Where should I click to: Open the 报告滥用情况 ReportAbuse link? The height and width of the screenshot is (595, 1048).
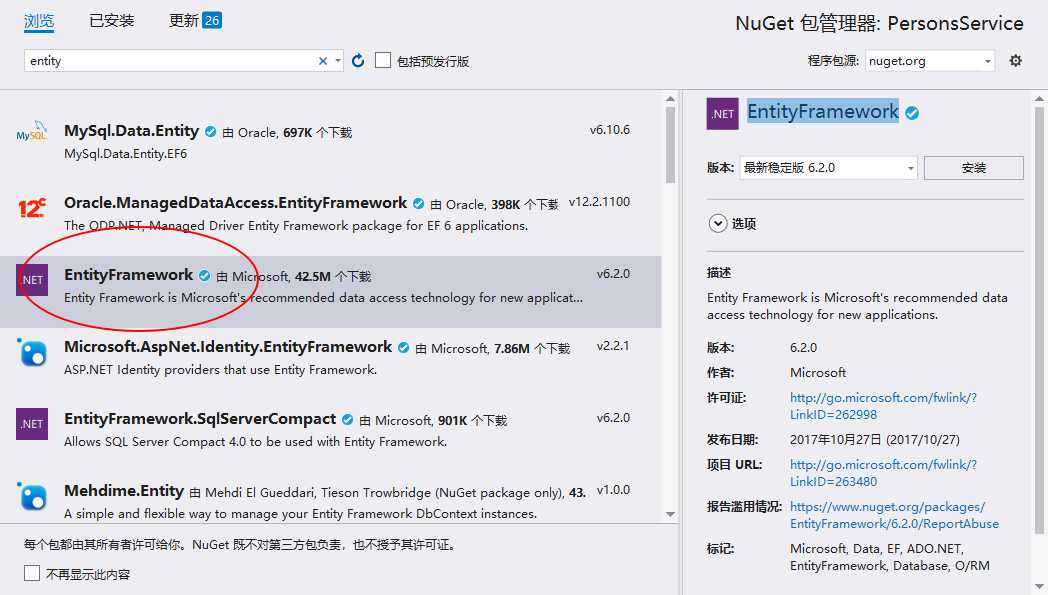(894, 515)
